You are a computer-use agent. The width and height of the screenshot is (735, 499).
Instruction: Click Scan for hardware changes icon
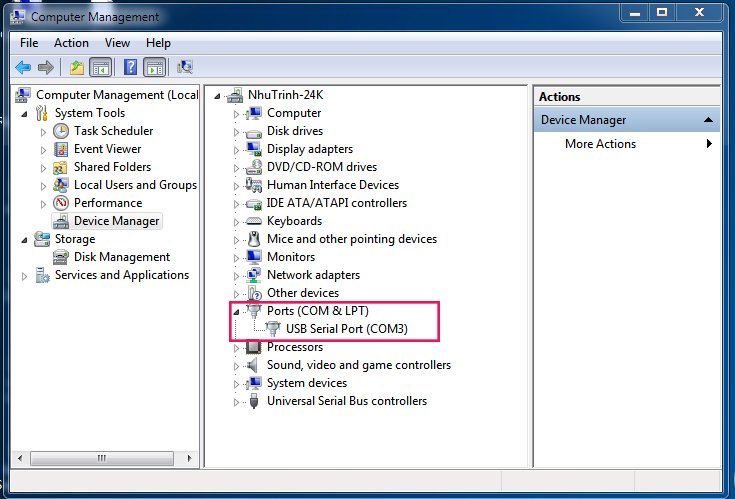[x=184, y=67]
